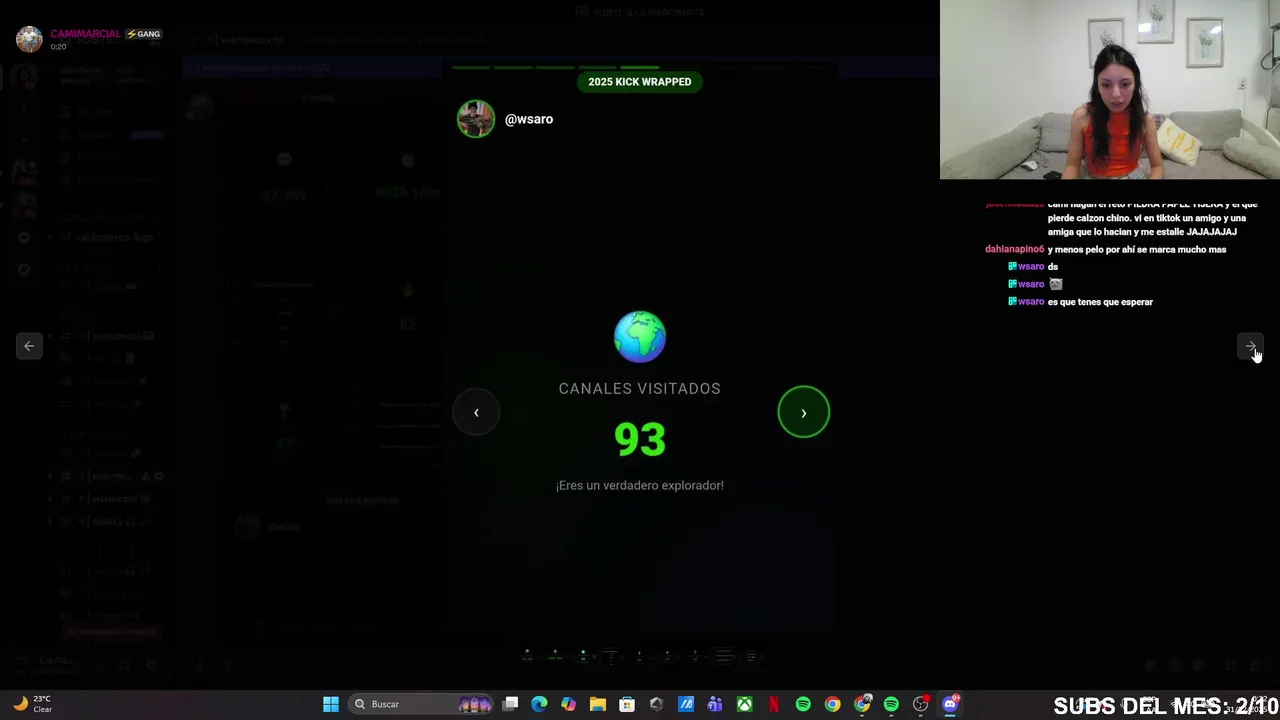Open Microsoft Store from the taskbar
Image resolution: width=1280 pixels, height=720 pixels.
click(627, 704)
